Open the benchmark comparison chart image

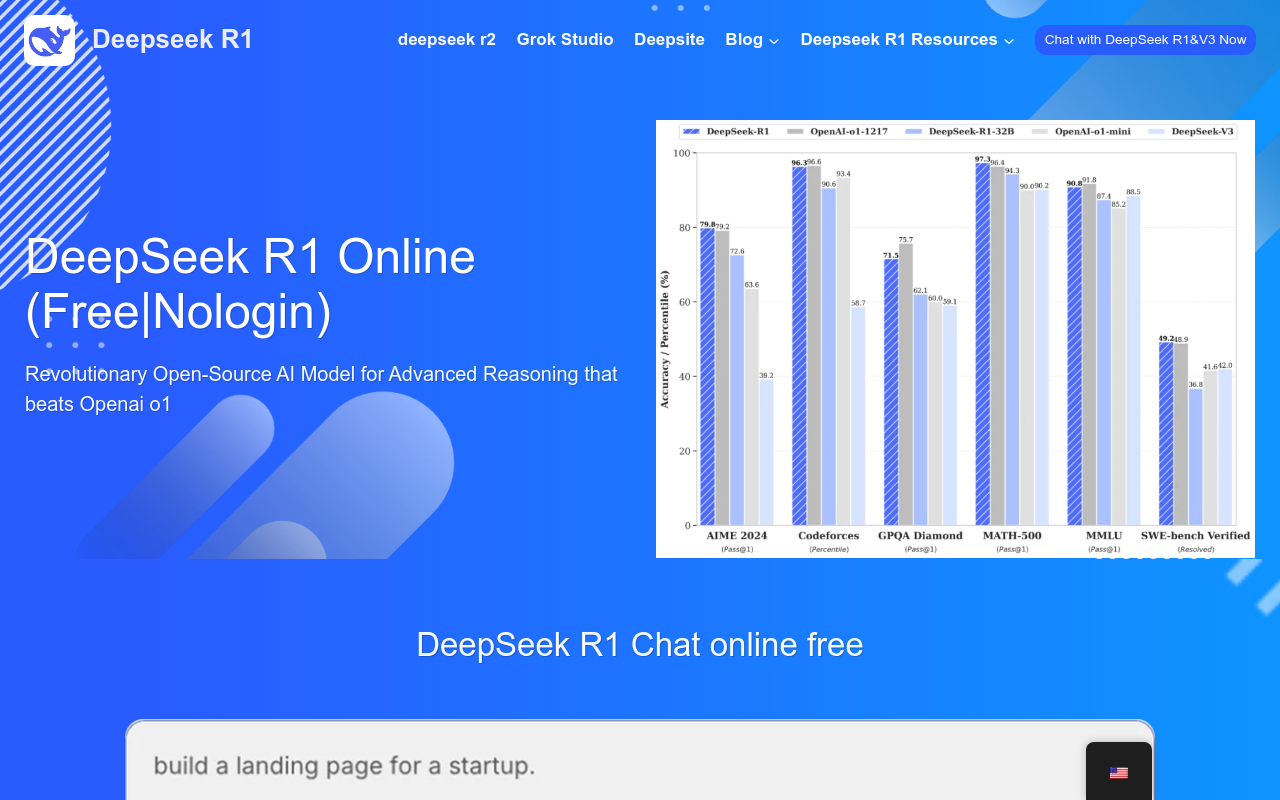pos(955,339)
